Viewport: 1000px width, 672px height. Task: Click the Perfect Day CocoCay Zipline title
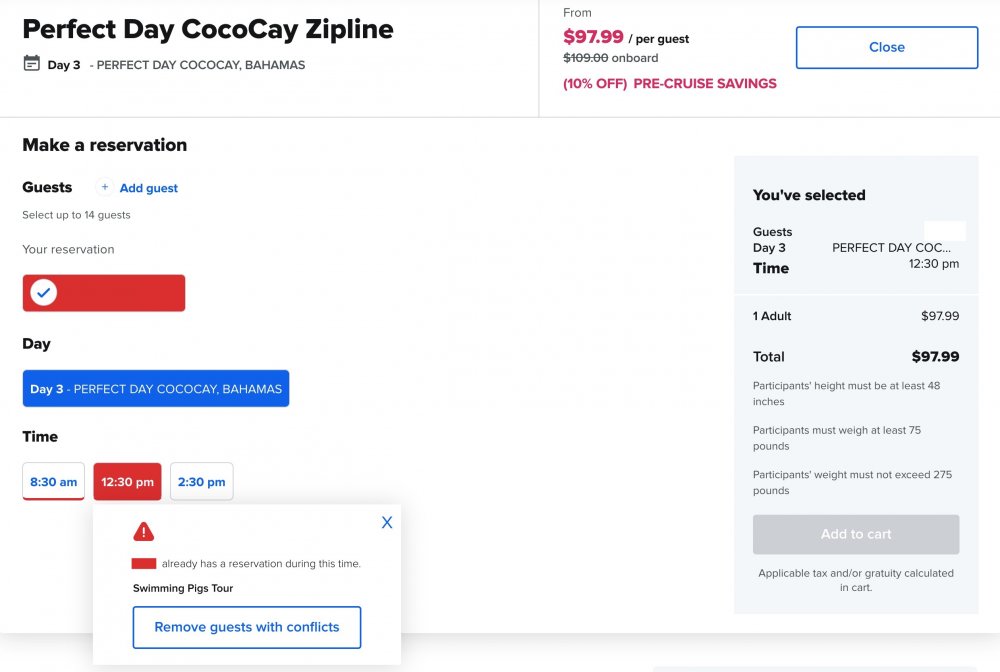(x=208, y=29)
